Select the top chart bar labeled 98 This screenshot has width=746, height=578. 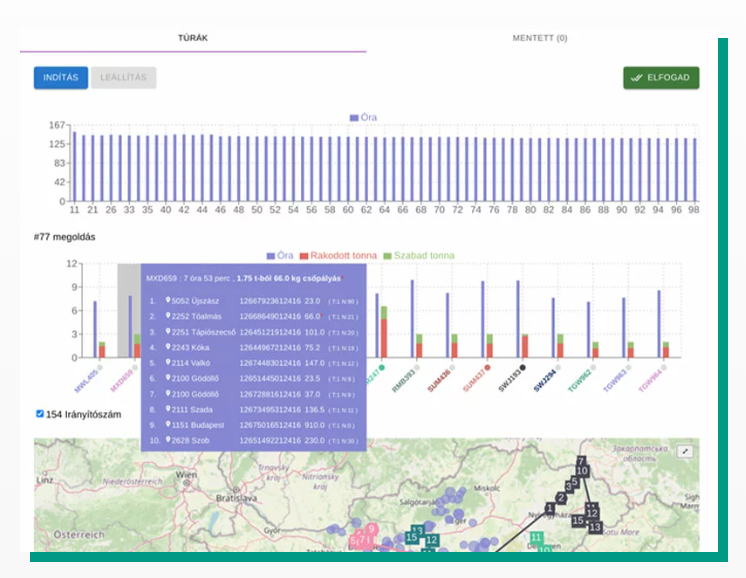(695, 170)
